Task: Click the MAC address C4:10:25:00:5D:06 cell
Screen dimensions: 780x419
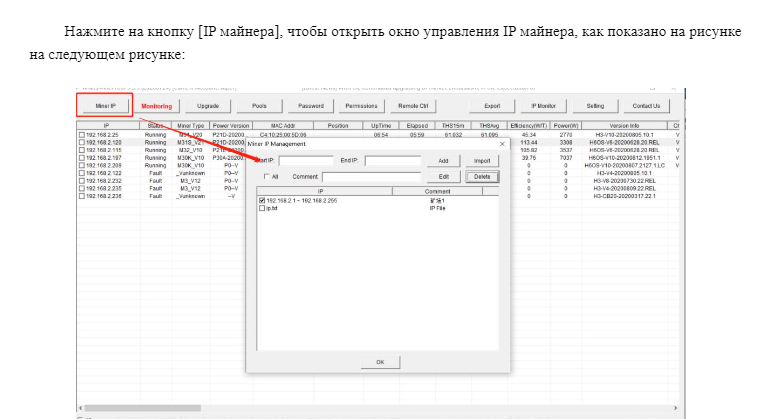Action: click(x=283, y=135)
